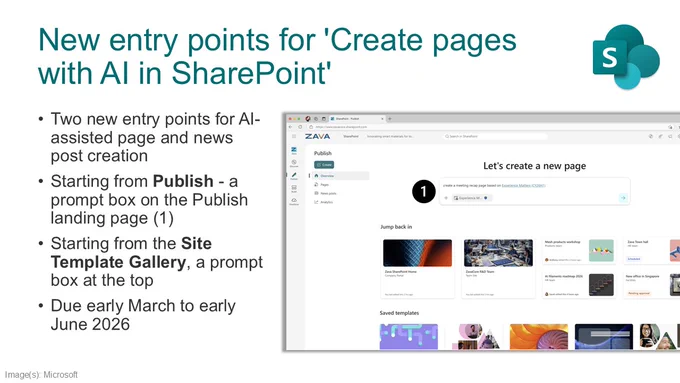
Task: Open the Experience Matters link in prompt
Action: [523, 186]
